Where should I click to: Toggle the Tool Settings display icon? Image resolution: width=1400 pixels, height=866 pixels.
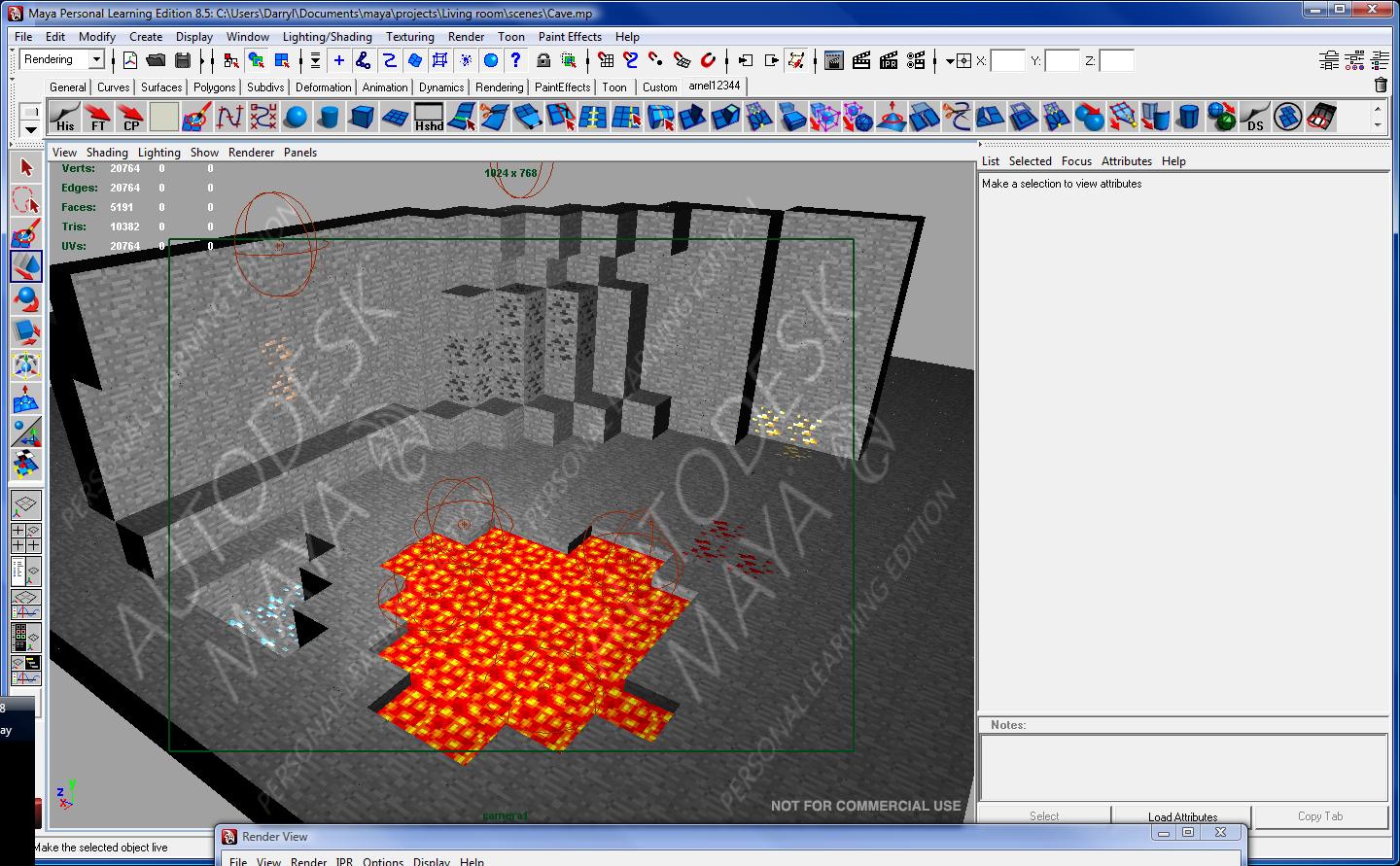click(1355, 60)
